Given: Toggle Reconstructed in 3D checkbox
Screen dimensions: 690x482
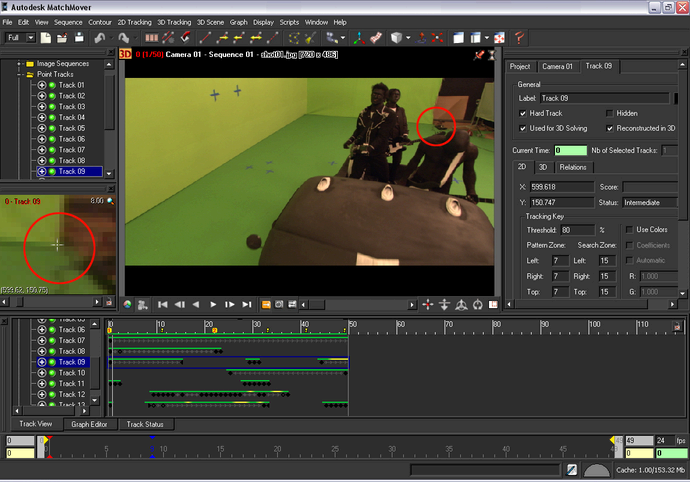Looking at the screenshot, I should (x=609, y=129).
